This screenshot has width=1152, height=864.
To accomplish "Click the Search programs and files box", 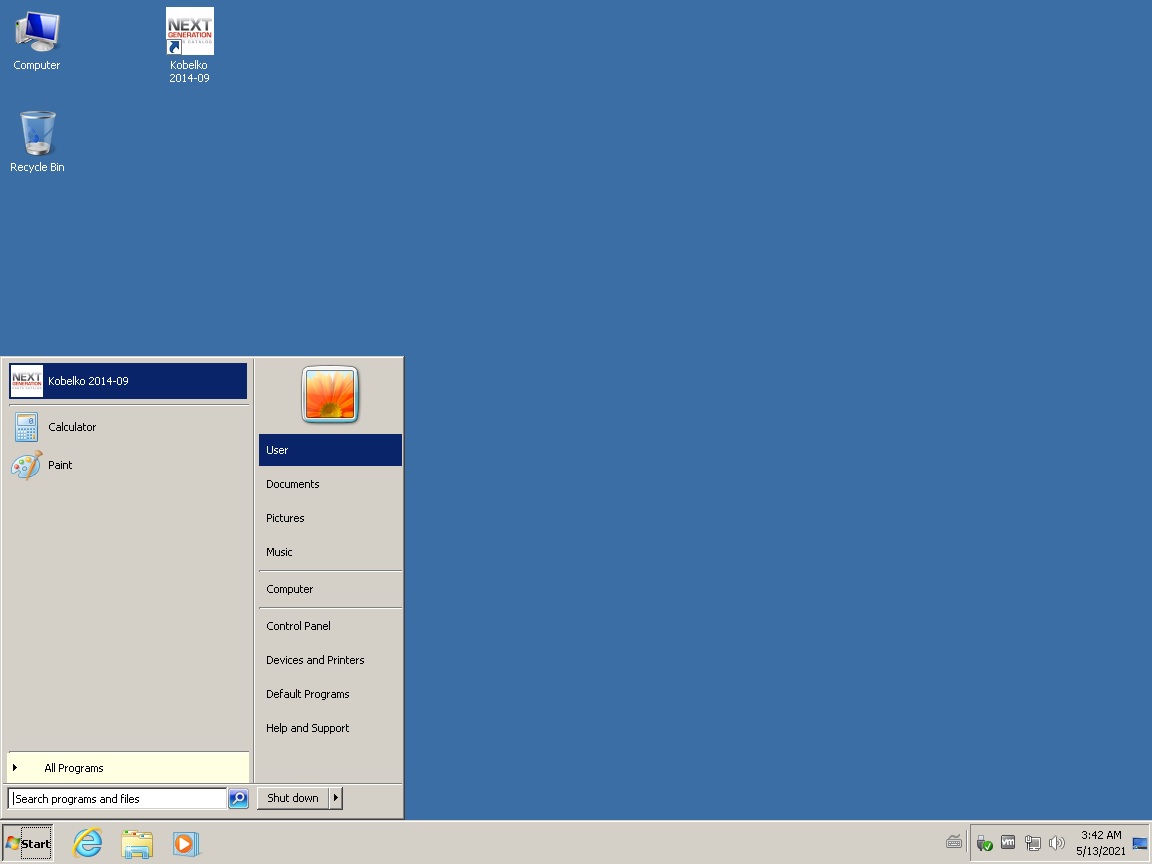I will [x=118, y=799].
